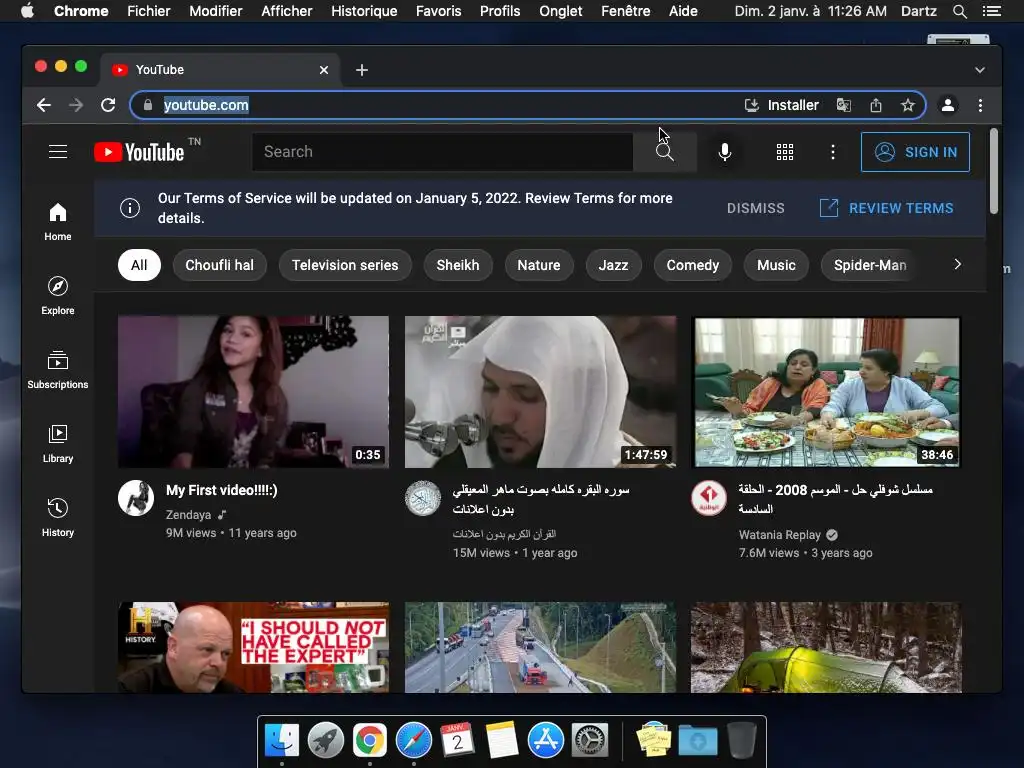1024x768 pixels.
Task: Open the Watania Replay channel link
Action: (780, 535)
